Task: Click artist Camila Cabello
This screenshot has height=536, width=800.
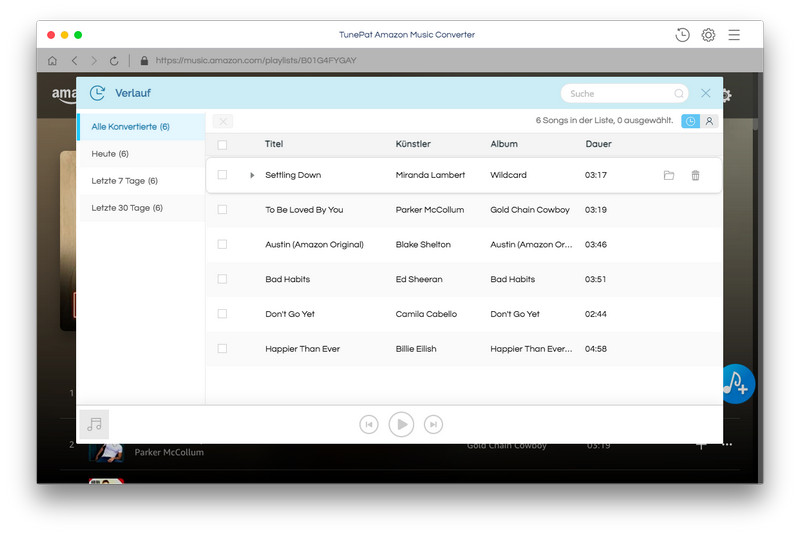Action: point(426,314)
